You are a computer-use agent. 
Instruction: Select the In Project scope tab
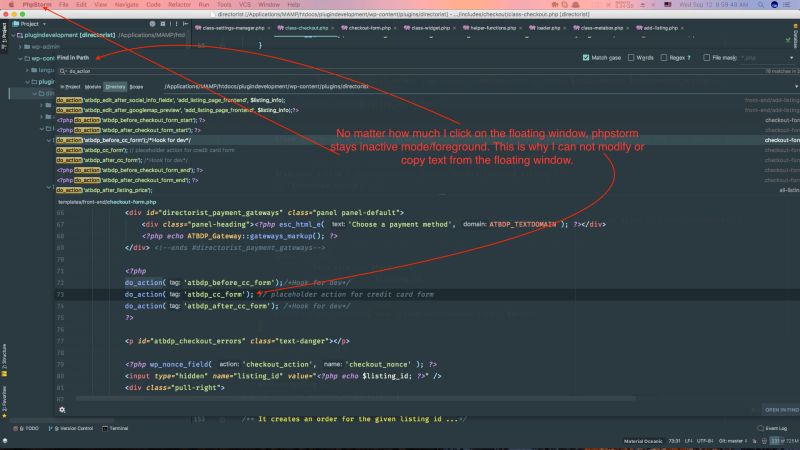70,87
